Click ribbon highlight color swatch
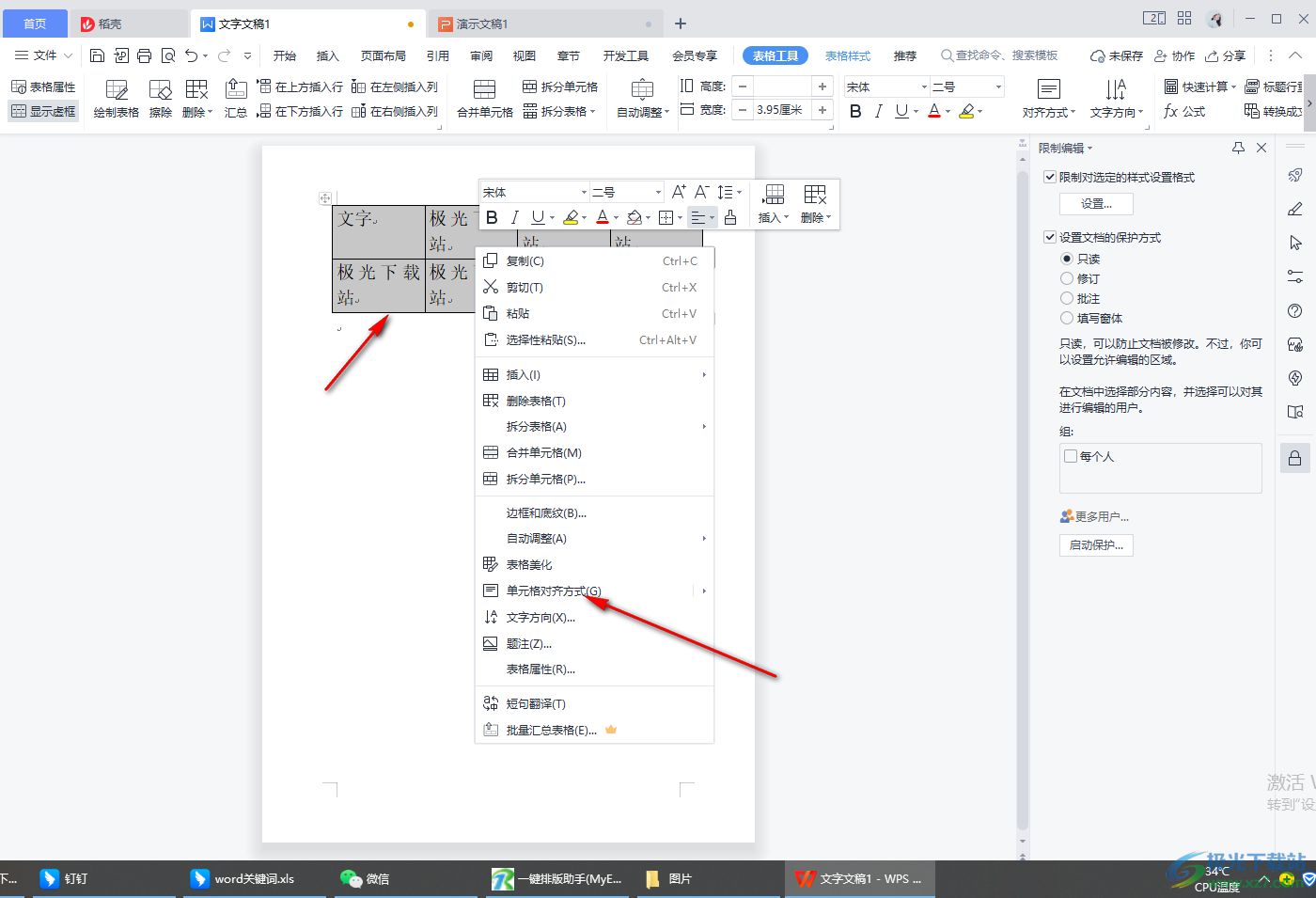 coord(966,111)
